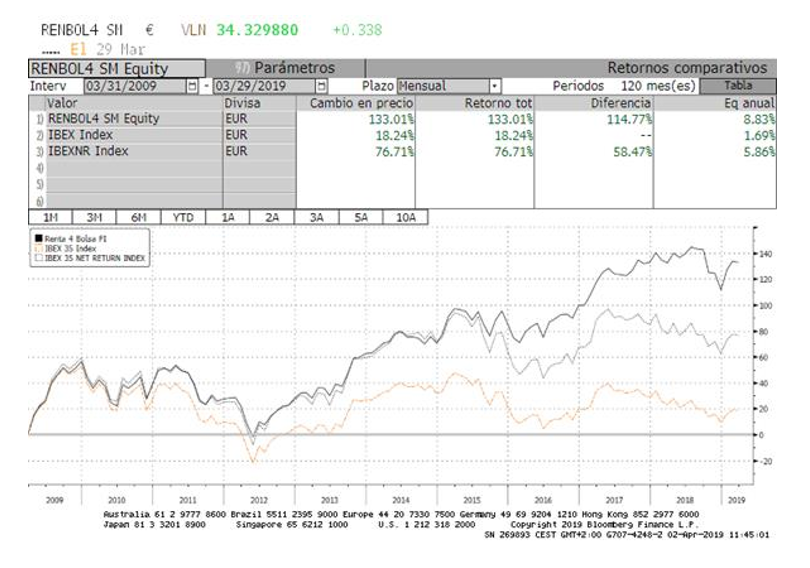This screenshot has height=568, width=810.
Task: Open start date calendar picker icon
Action: [x=192, y=86]
